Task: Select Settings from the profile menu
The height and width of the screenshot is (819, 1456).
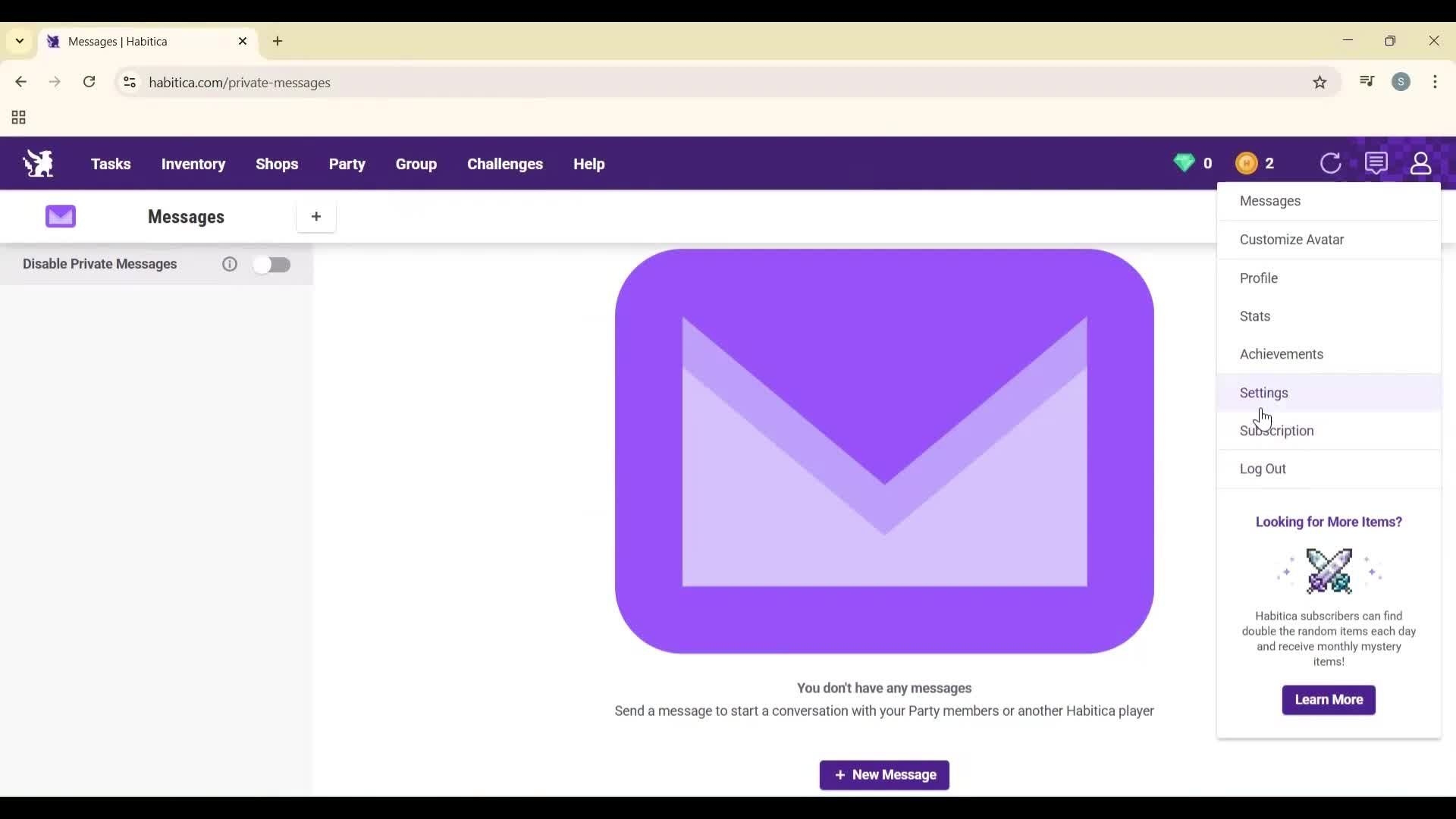Action: click(x=1265, y=393)
